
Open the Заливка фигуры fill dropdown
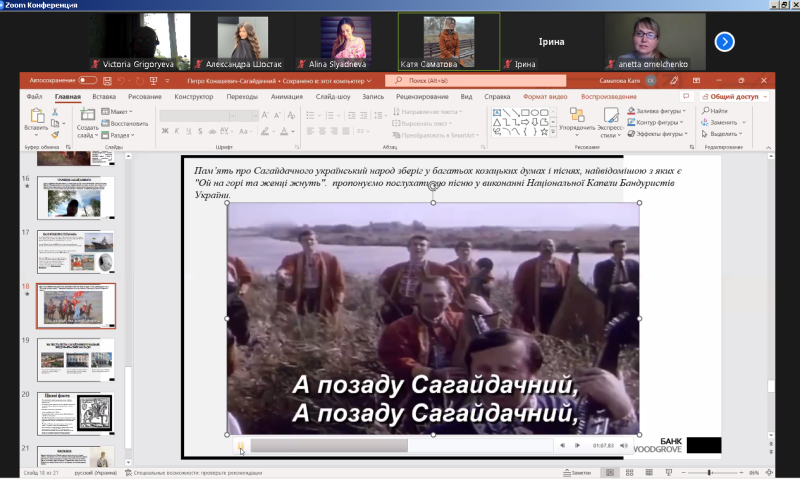pyautogui.click(x=659, y=110)
